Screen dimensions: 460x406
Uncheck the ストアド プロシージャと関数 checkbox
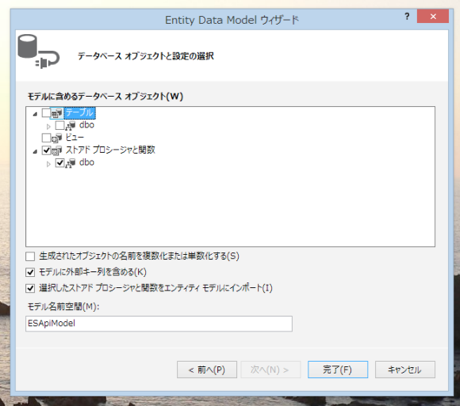(x=46, y=150)
